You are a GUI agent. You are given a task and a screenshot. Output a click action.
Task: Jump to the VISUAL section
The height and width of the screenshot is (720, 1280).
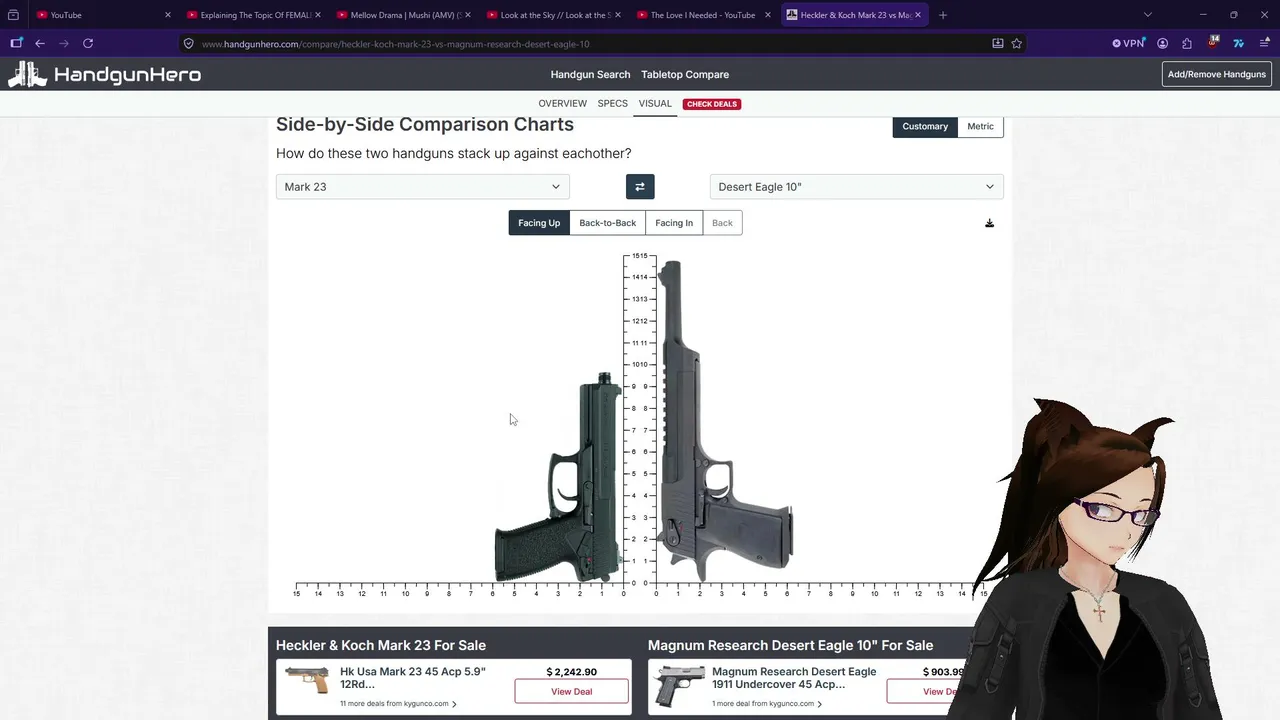click(x=655, y=104)
